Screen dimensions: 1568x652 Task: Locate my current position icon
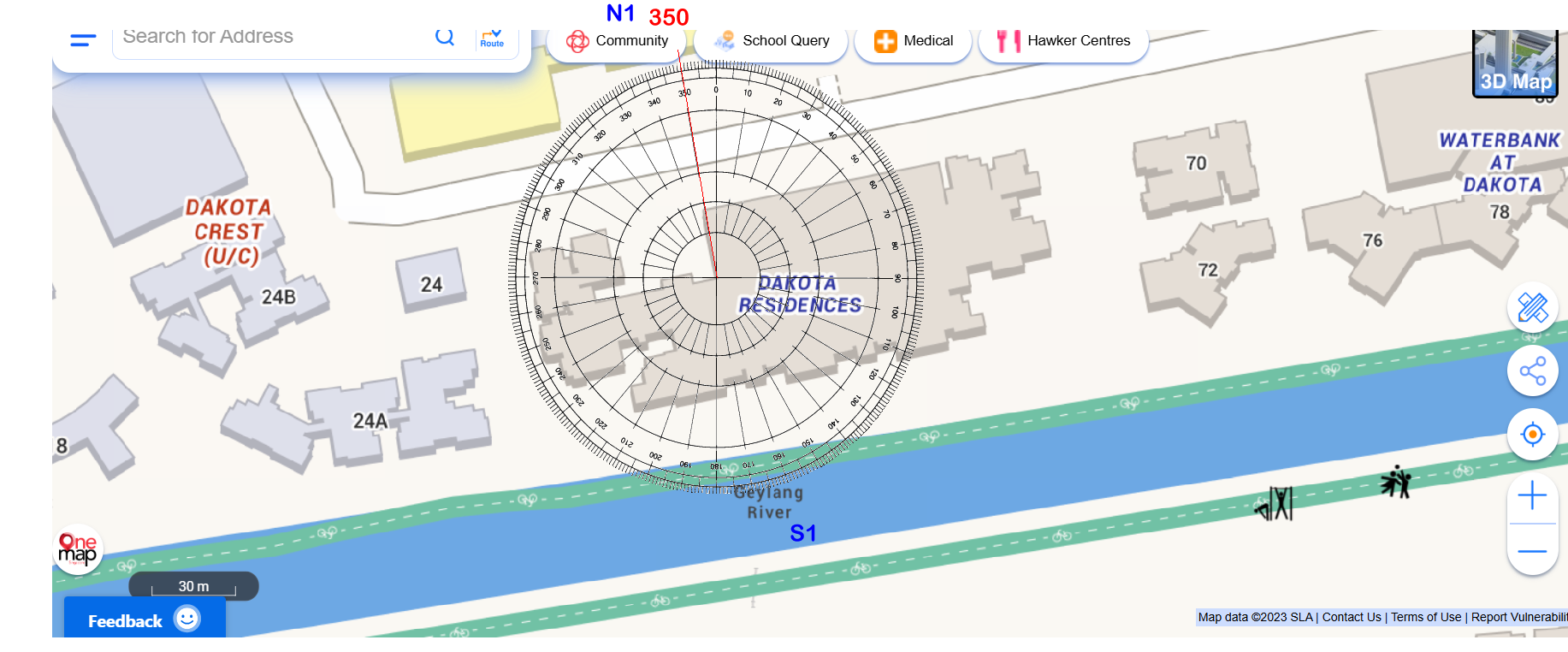[x=1532, y=435]
